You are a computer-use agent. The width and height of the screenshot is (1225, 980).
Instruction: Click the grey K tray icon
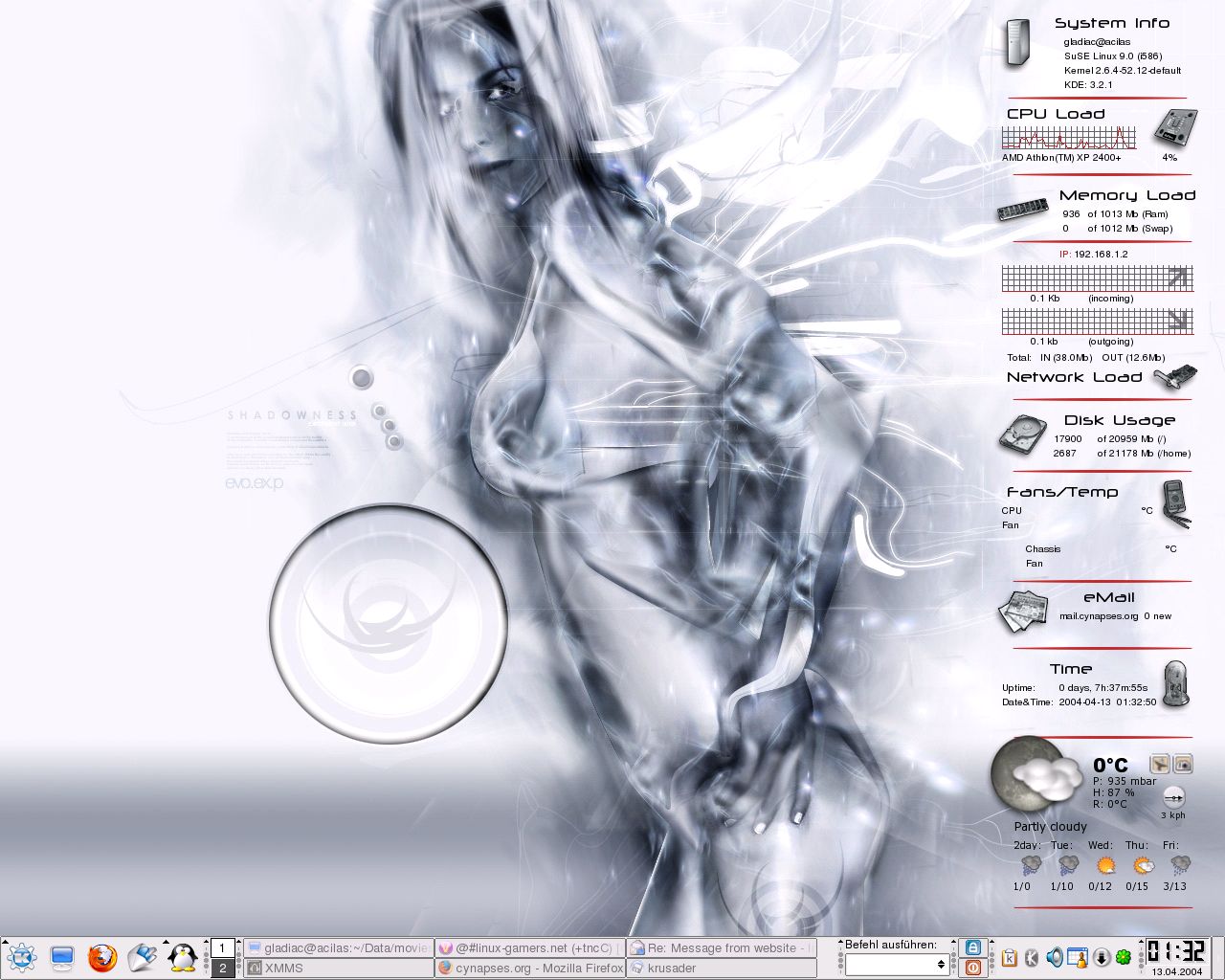coord(1032,957)
